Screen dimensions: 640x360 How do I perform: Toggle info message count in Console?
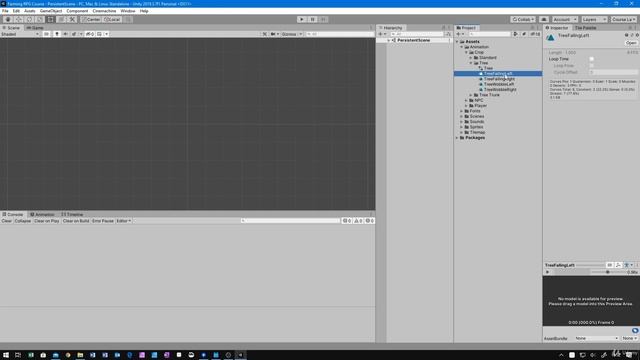coord(347,221)
